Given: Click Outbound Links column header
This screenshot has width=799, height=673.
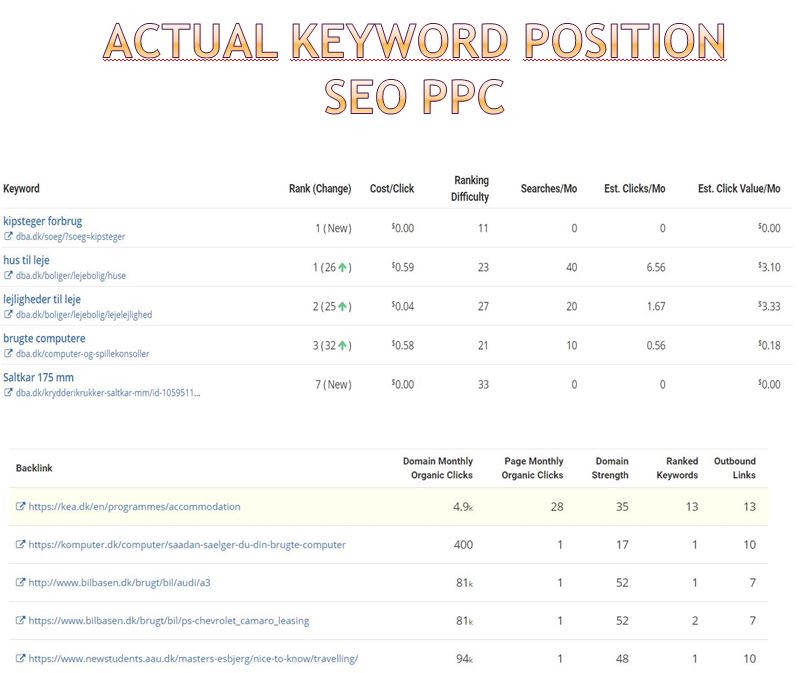Looking at the screenshot, I should pyautogui.click(x=734, y=468).
